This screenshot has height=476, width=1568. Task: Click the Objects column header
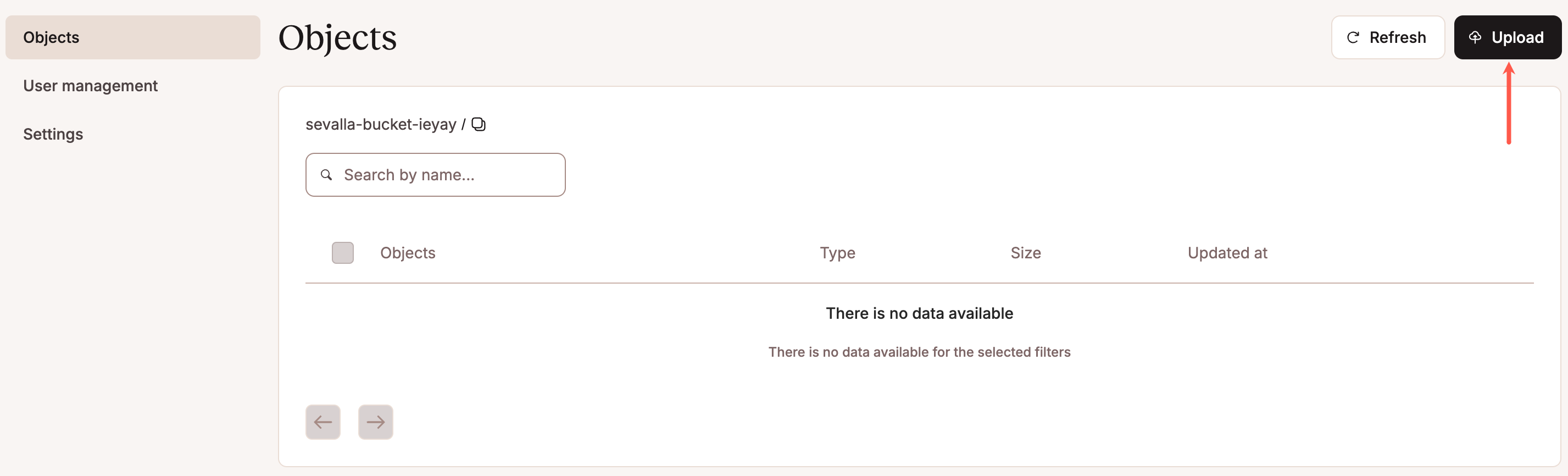pos(408,253)
